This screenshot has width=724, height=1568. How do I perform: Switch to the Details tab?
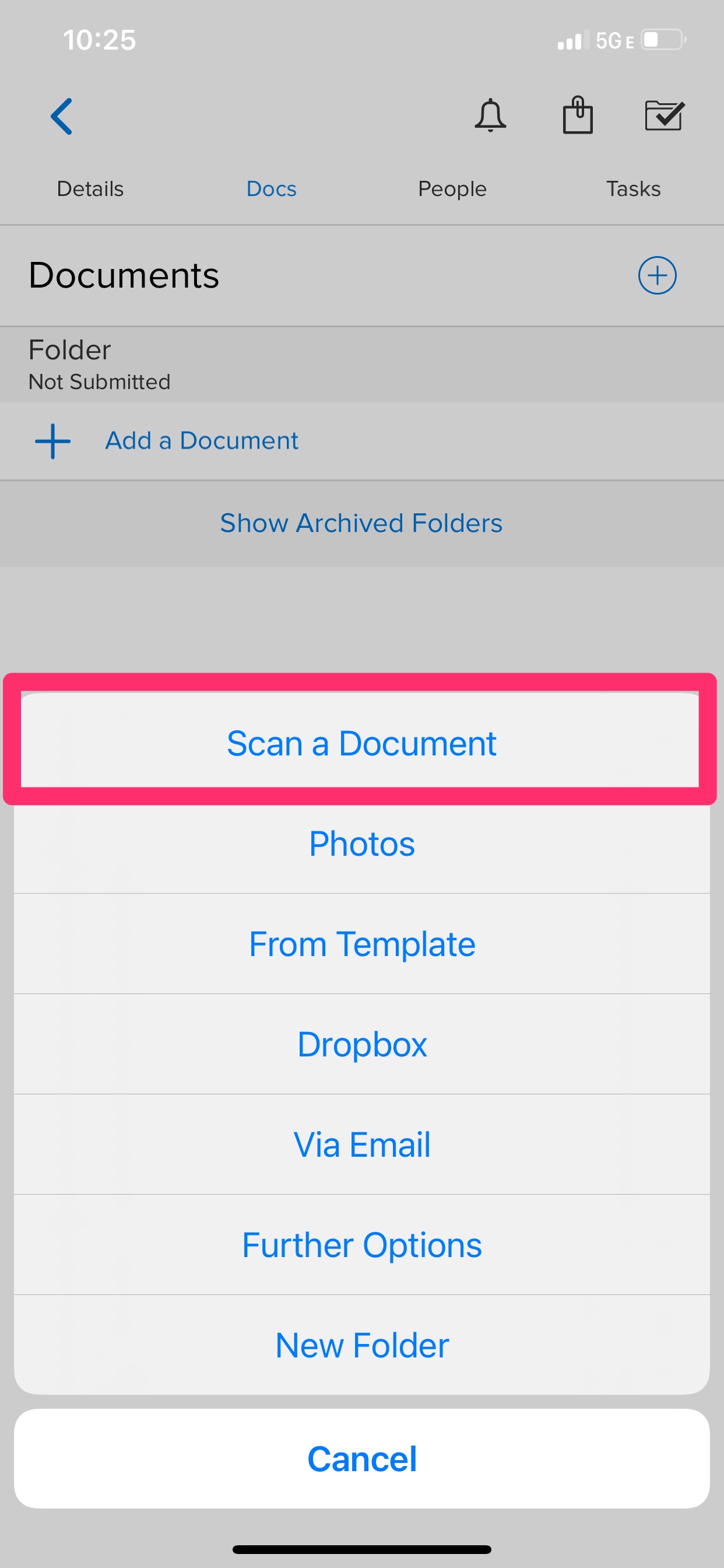tap(90, 188)
